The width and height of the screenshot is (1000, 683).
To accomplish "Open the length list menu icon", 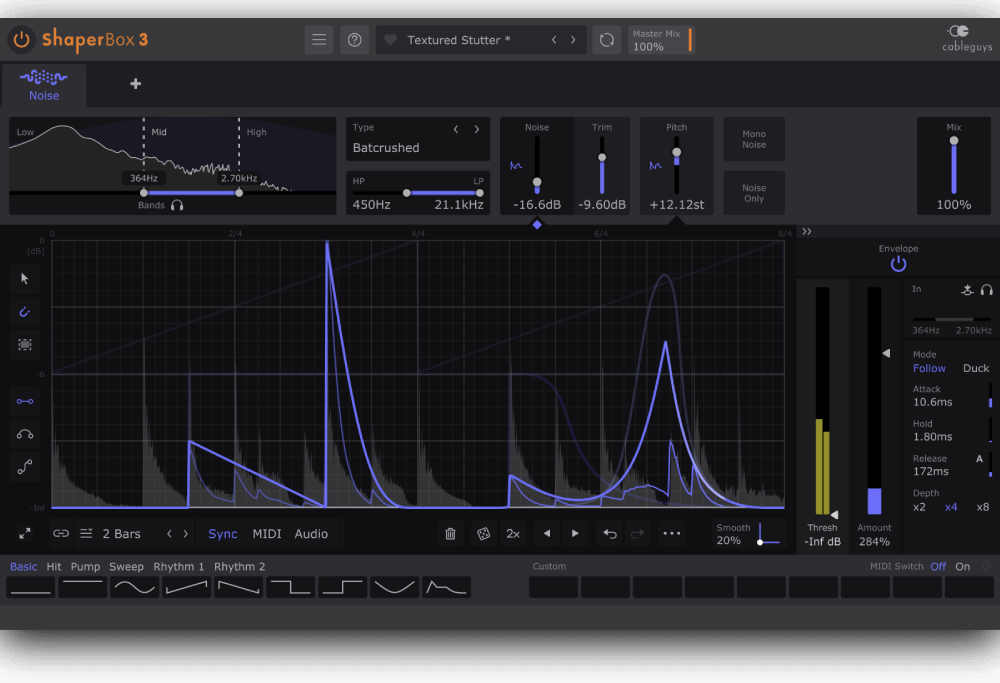I will click(x=86, y=533).
